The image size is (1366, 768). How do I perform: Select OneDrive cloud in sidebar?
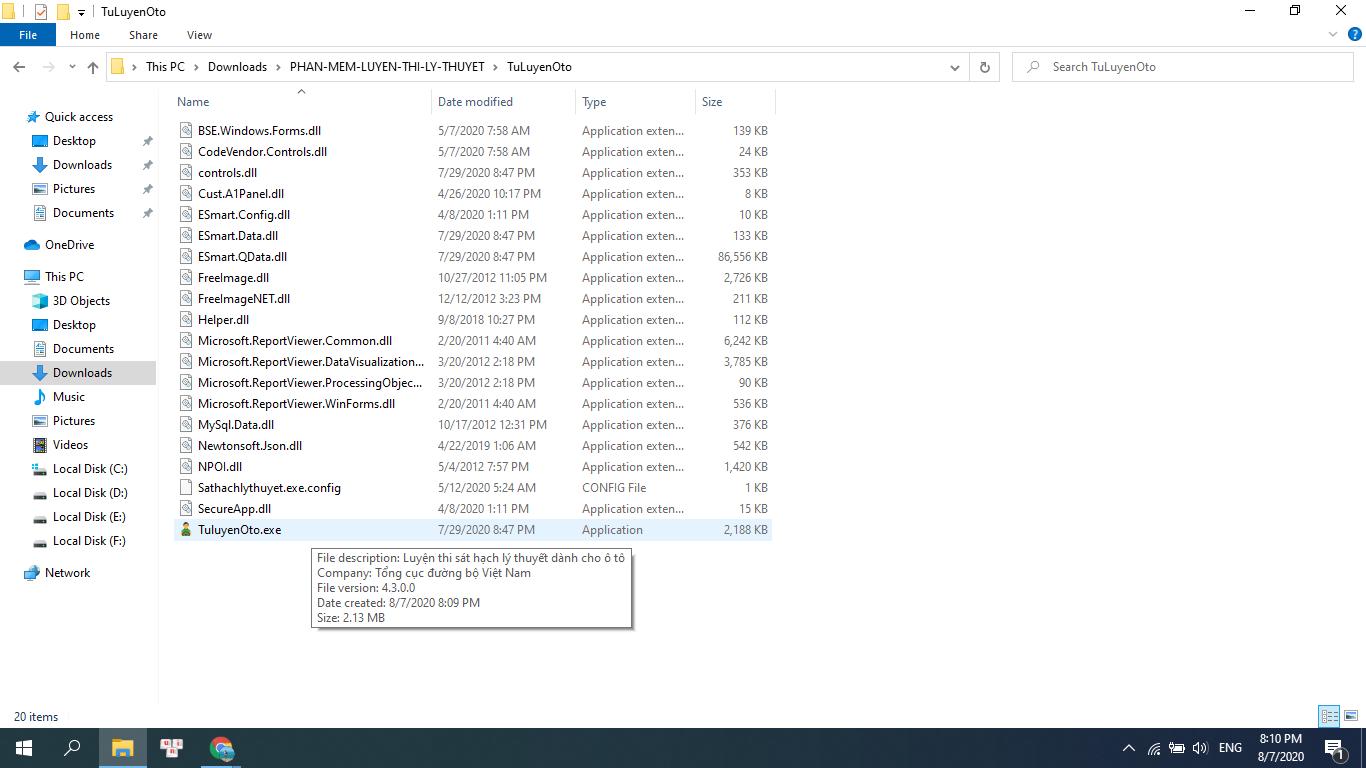coord(32,245)
